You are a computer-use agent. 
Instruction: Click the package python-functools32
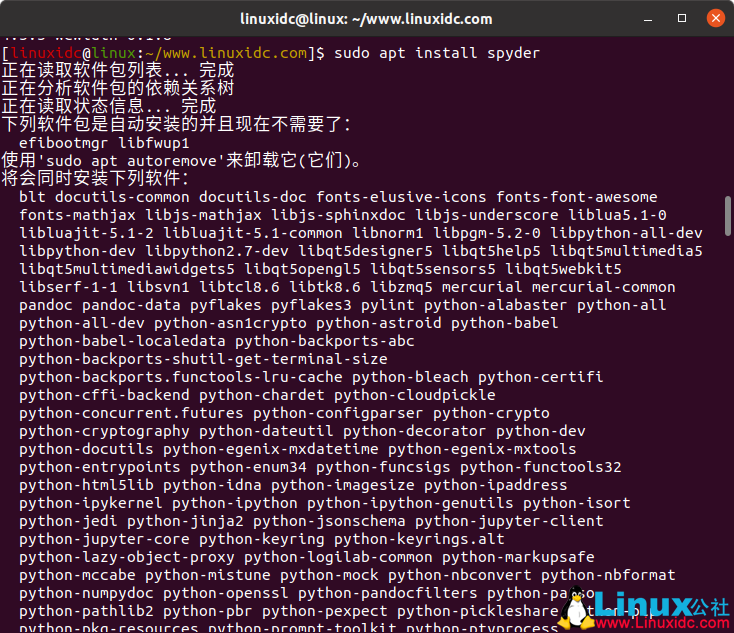(x=541, y=467)
